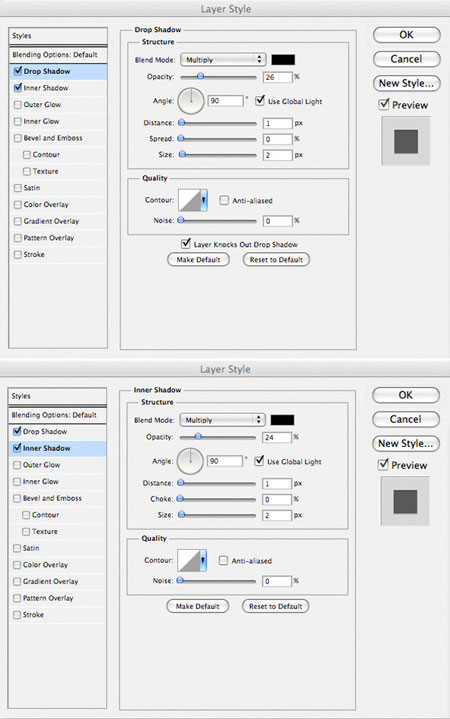Enable Bevel and Emboss in upper dialog
Screen dimensions: 450x719
[x=18, y=138]
